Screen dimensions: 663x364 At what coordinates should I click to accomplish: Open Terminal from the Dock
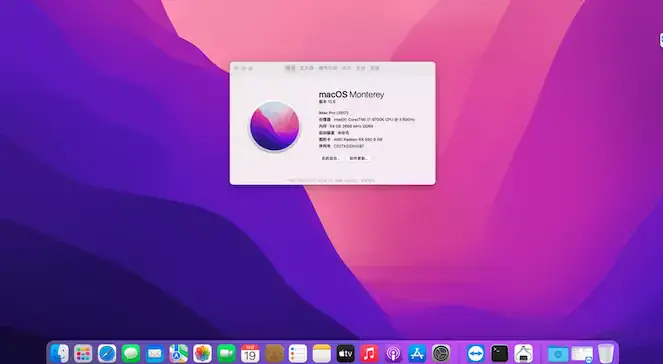(x=499, y=353)
